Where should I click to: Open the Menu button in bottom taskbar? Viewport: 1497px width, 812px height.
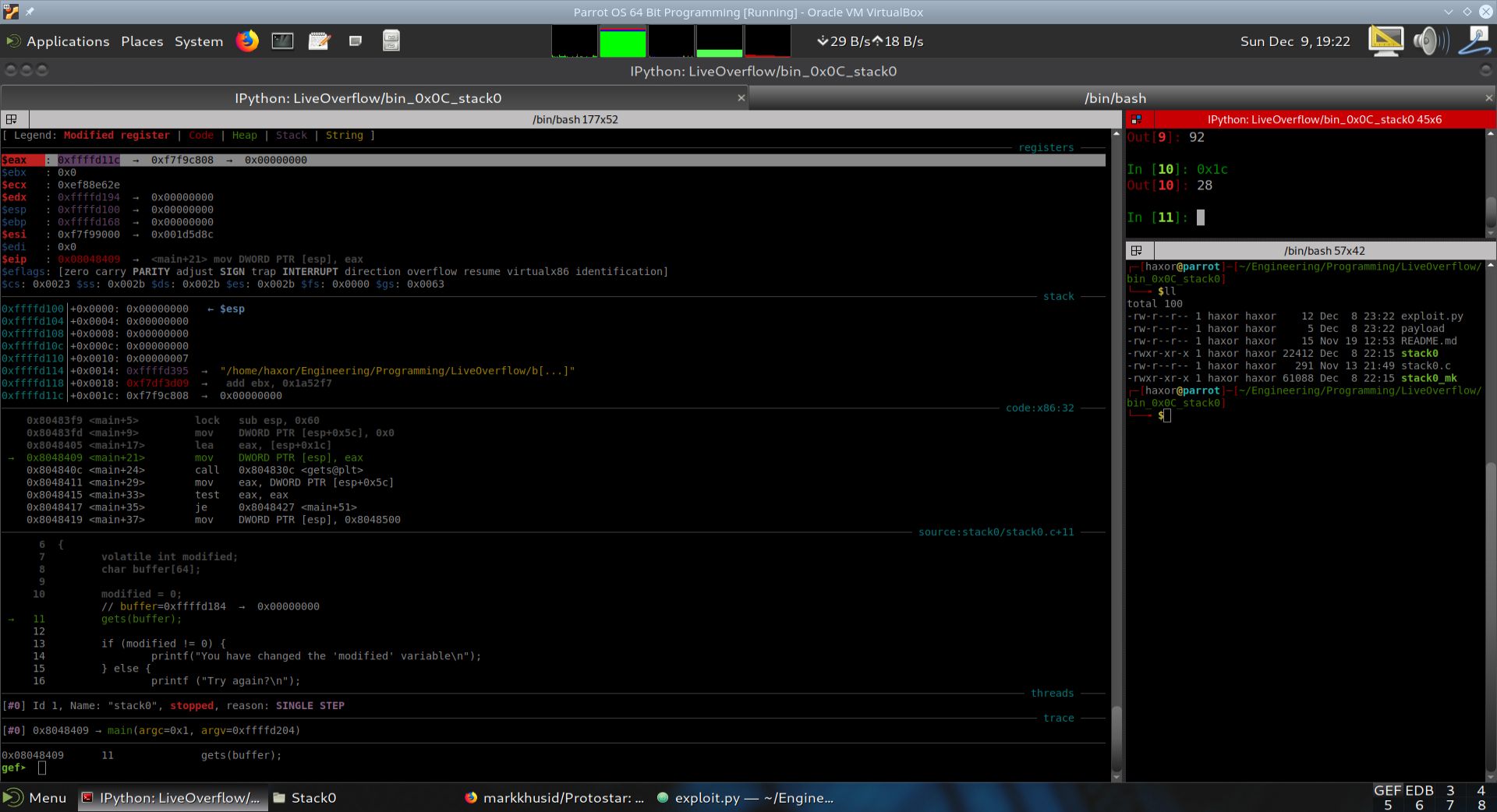[34, 797]
